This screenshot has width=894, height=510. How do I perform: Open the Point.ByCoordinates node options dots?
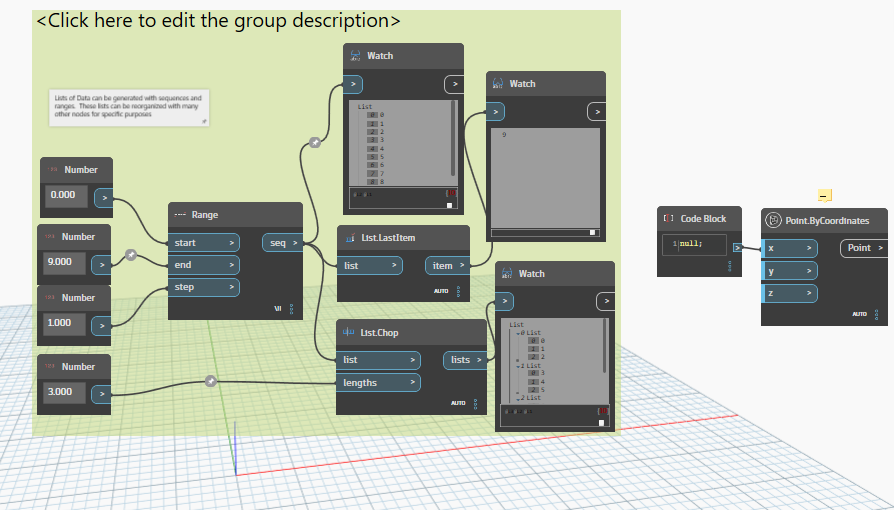876,314
